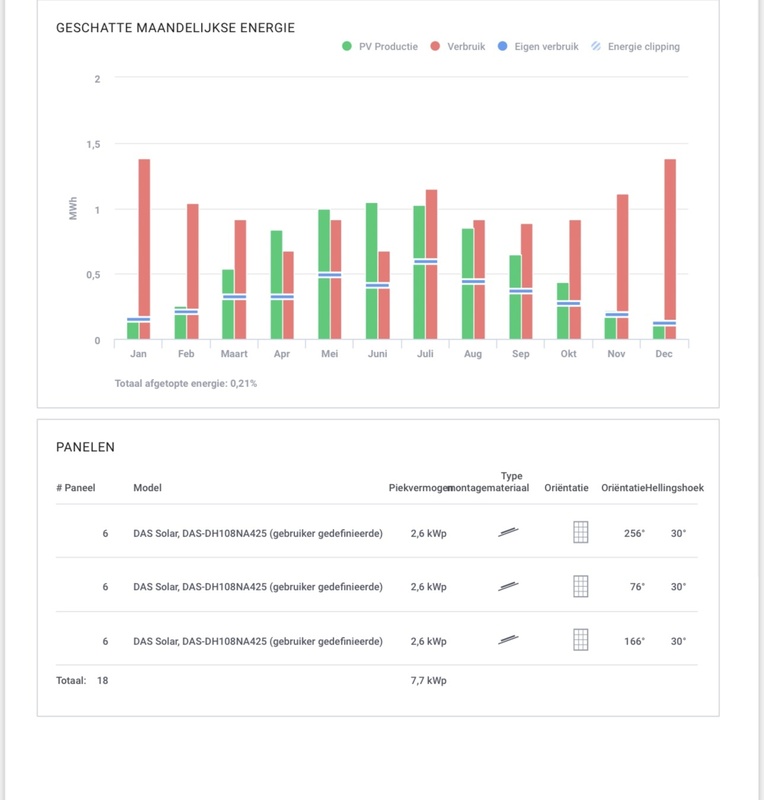The height and width of the screenshot is (800, 764).
Task: Click the Hellingshoek column header
Action: (675, 488)
